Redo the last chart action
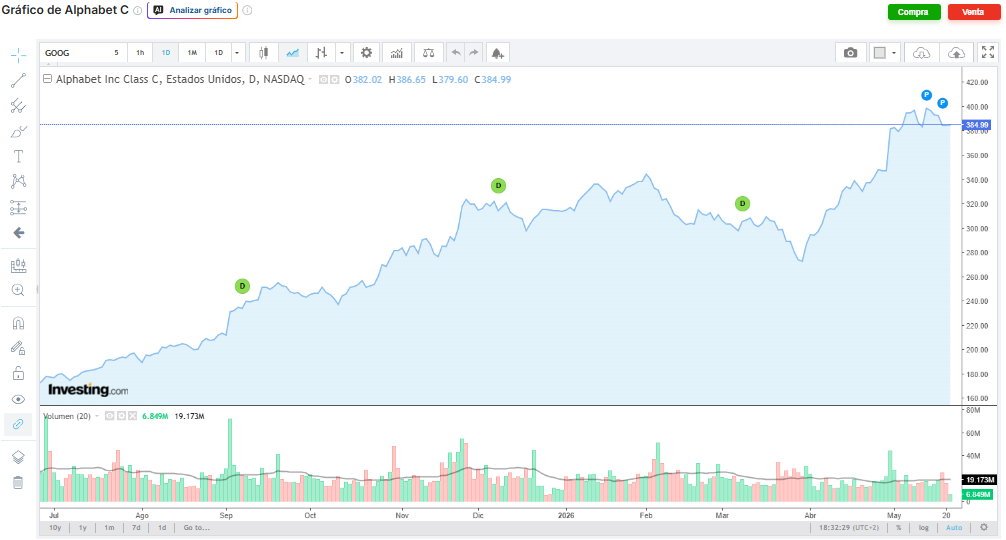 click(x=473, y=53)
